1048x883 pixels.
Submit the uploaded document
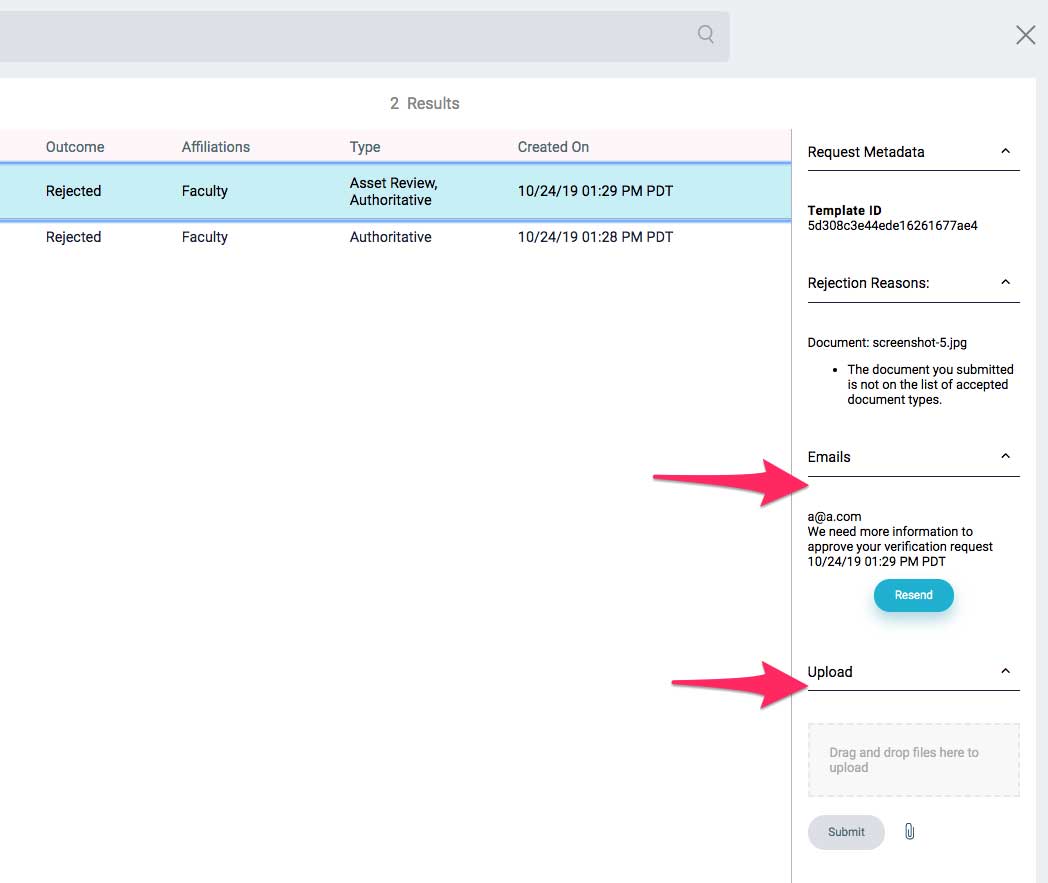pos(845,832)
